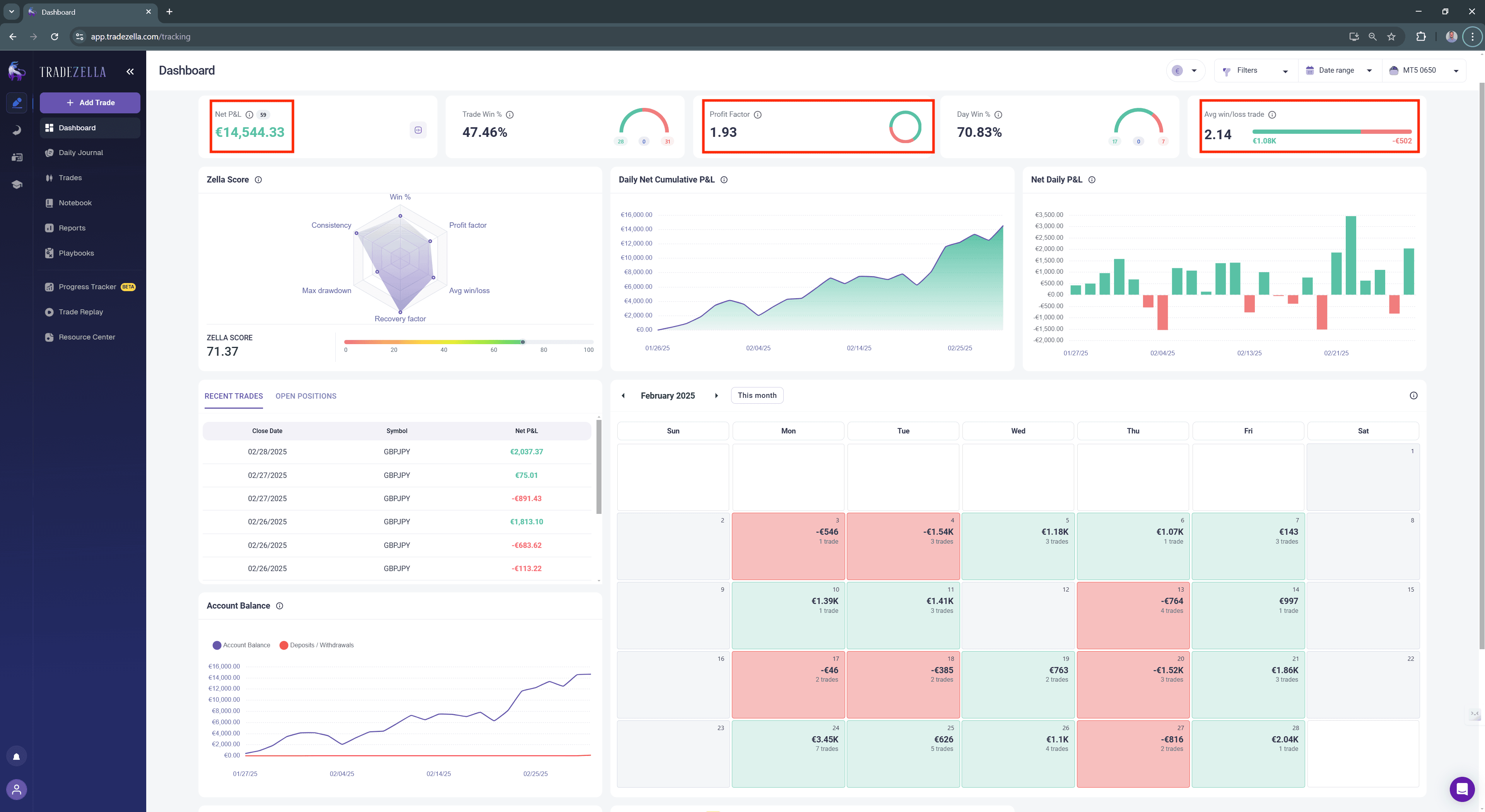Viewport: 1485px width, 812px height.
Task: Open the Filters dropdown
Action: (x=1256, y=70)
